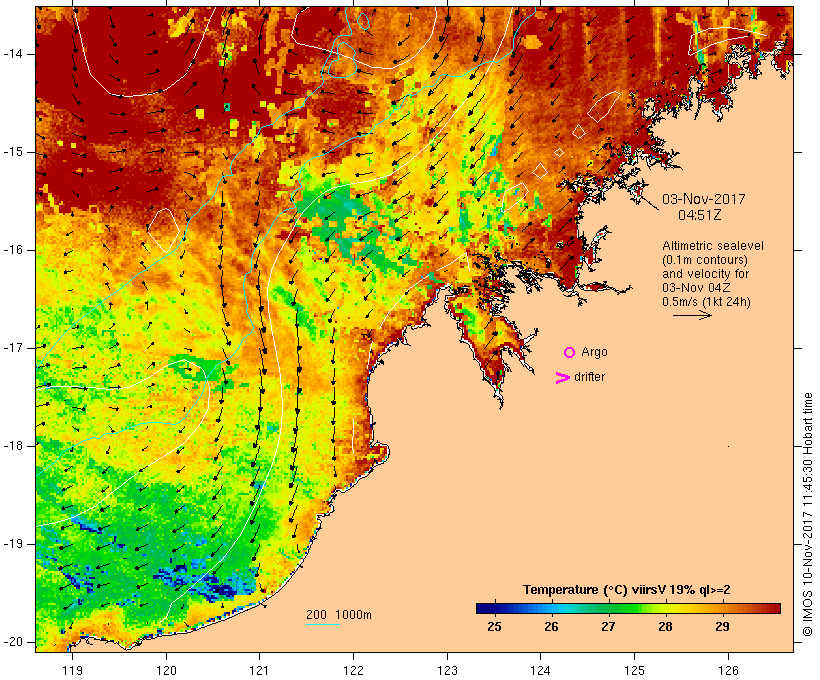Click the '03-Nov 04Z' caption line

tap(696, 288)
